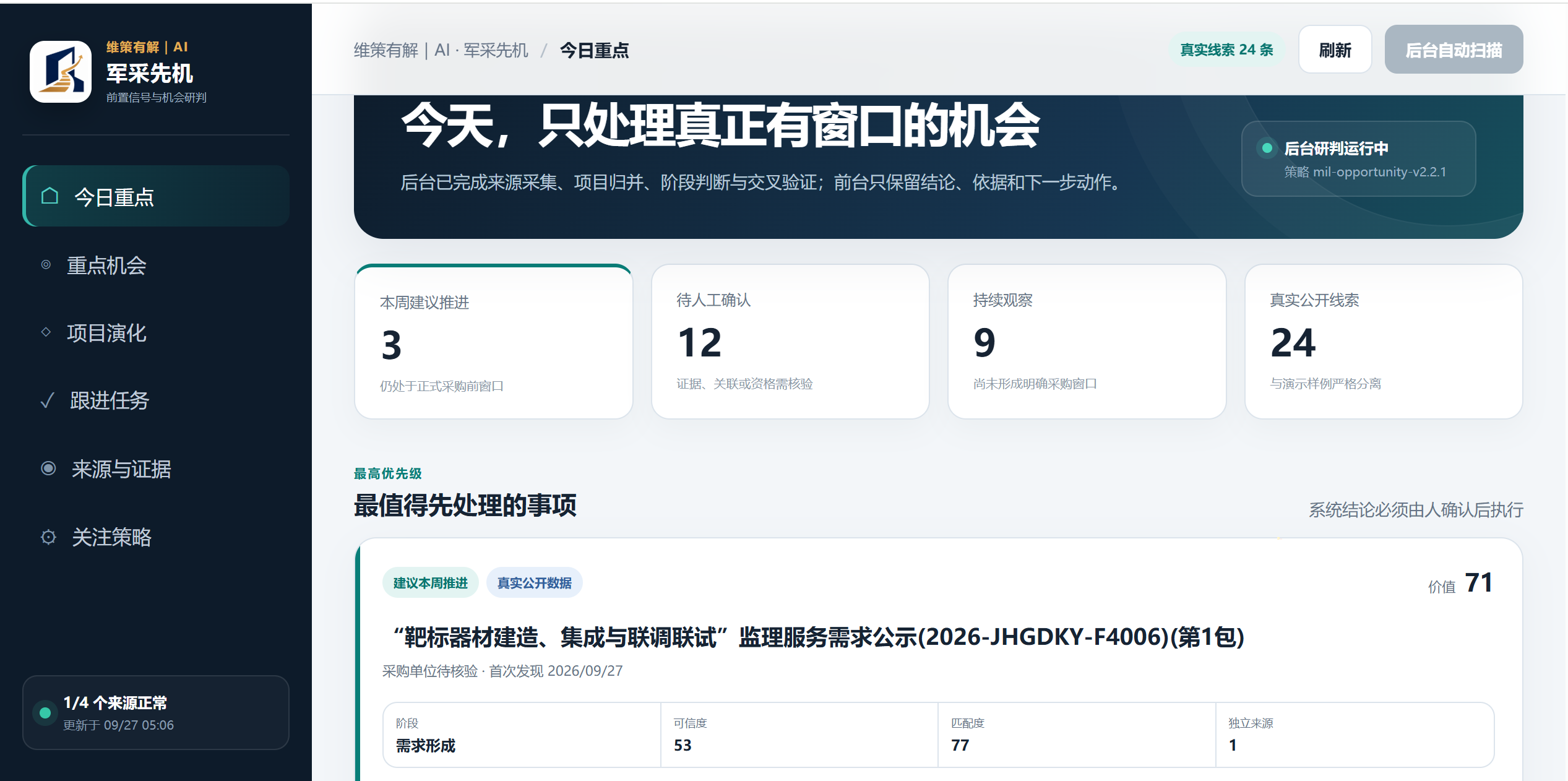Click the 真实线索 24 条 badge
Image resolution: width=1568 pixels, height=781 pixels.
1226,50
